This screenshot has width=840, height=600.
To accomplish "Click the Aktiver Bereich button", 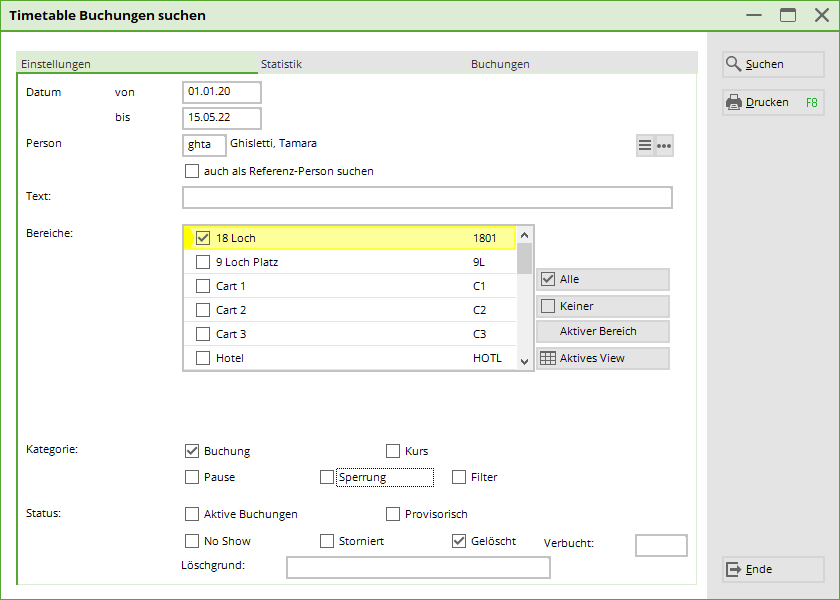I will click(602, 331).
